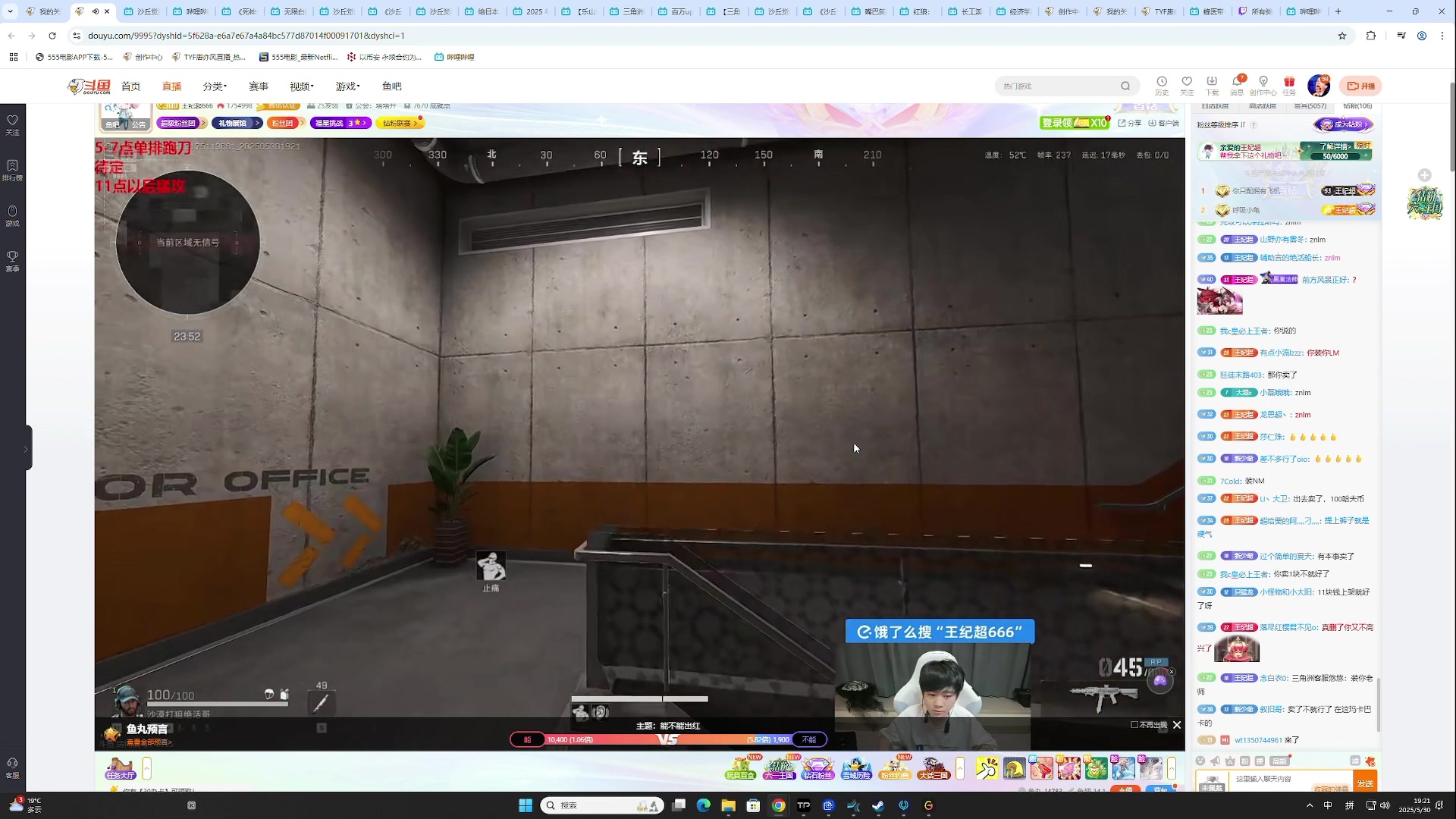Click the chat input field
This screenshot has height=819, width=1456.
coord(1289,780)
